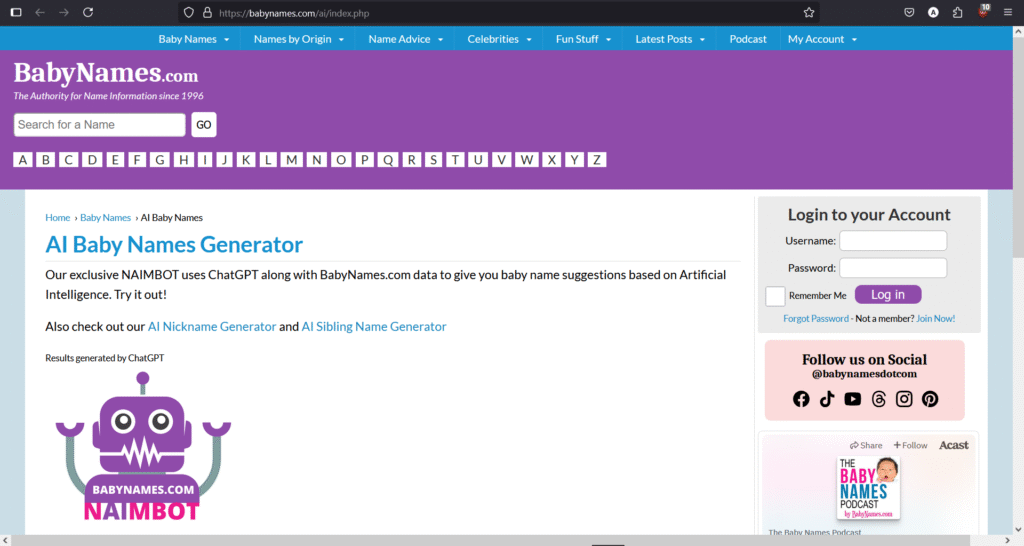Click the BabyNames.com site logo
The image size is (1024, 546).
(106, 73)
